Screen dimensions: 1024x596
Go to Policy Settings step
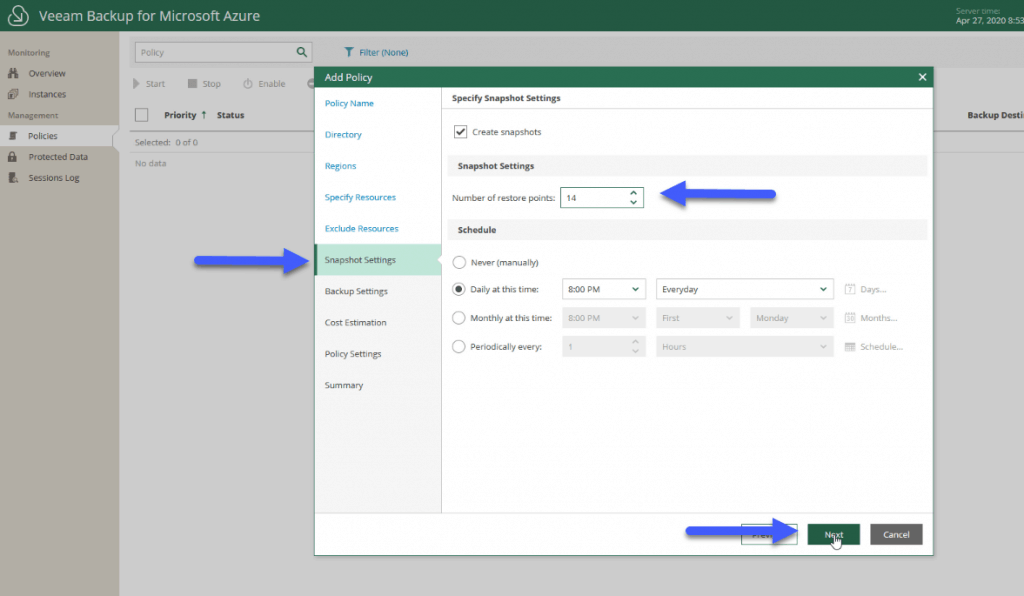coord(353,354)
